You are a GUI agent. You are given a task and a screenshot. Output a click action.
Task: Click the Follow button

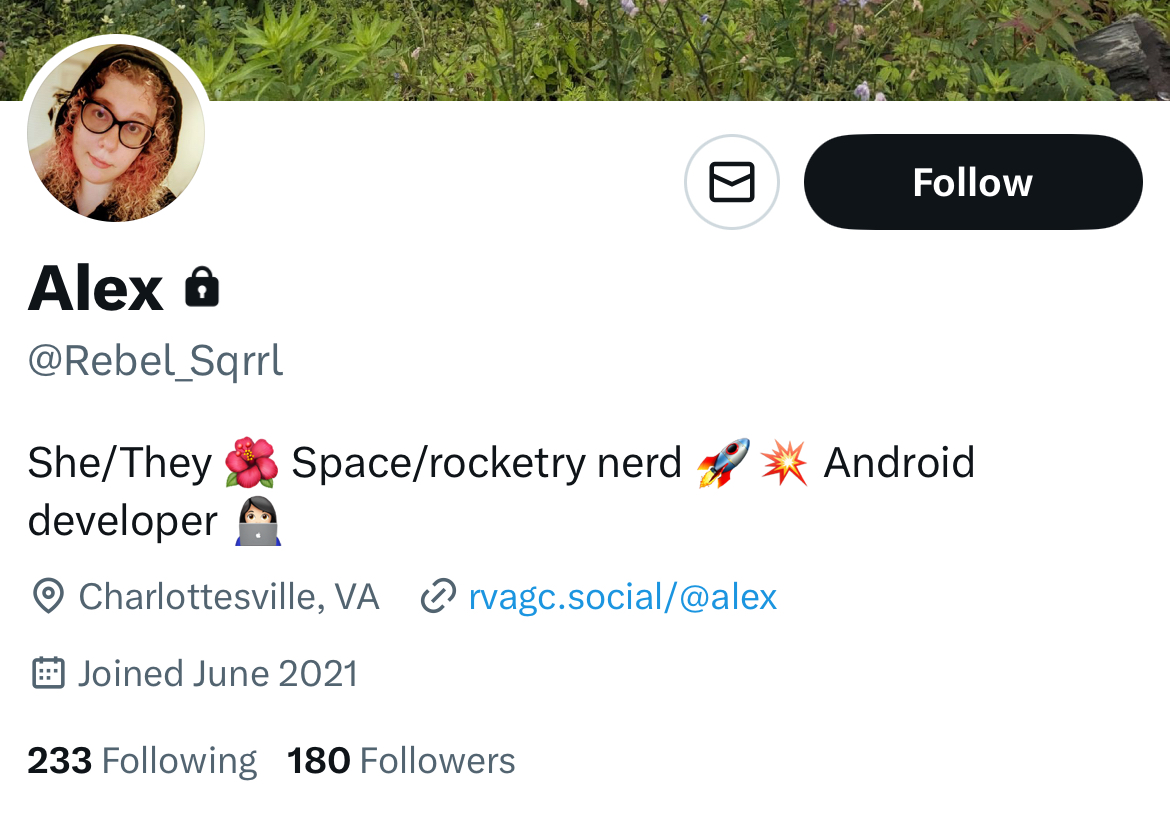tap(972, 182)
